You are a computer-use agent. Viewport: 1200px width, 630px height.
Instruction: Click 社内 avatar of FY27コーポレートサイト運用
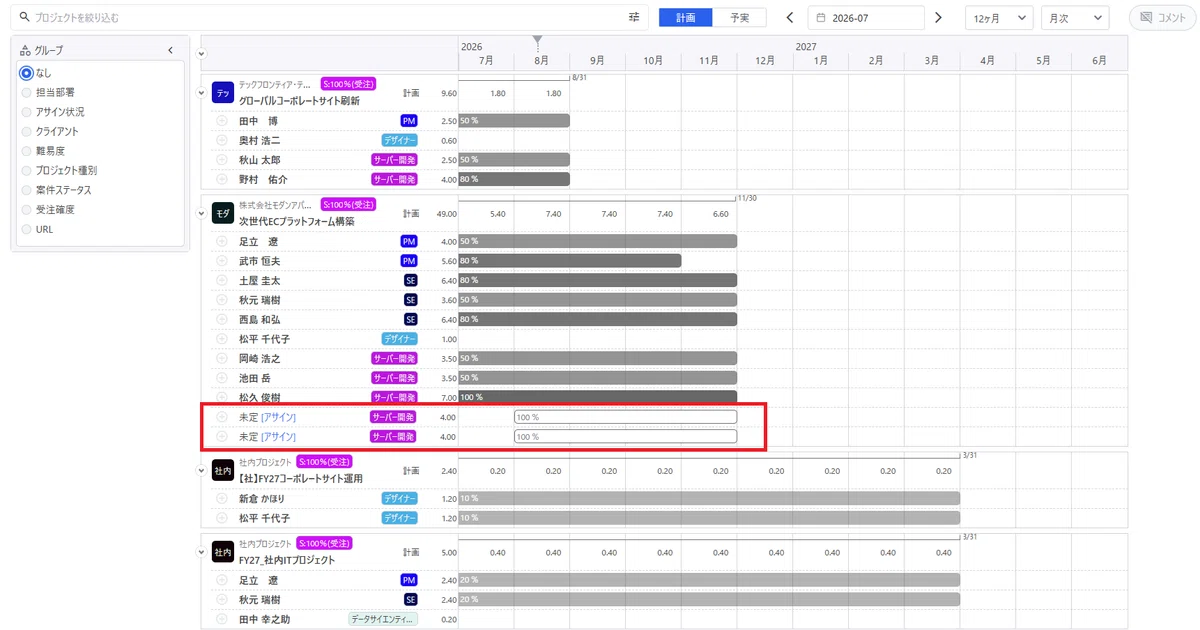pyautogui.click(x=223, y=470)
